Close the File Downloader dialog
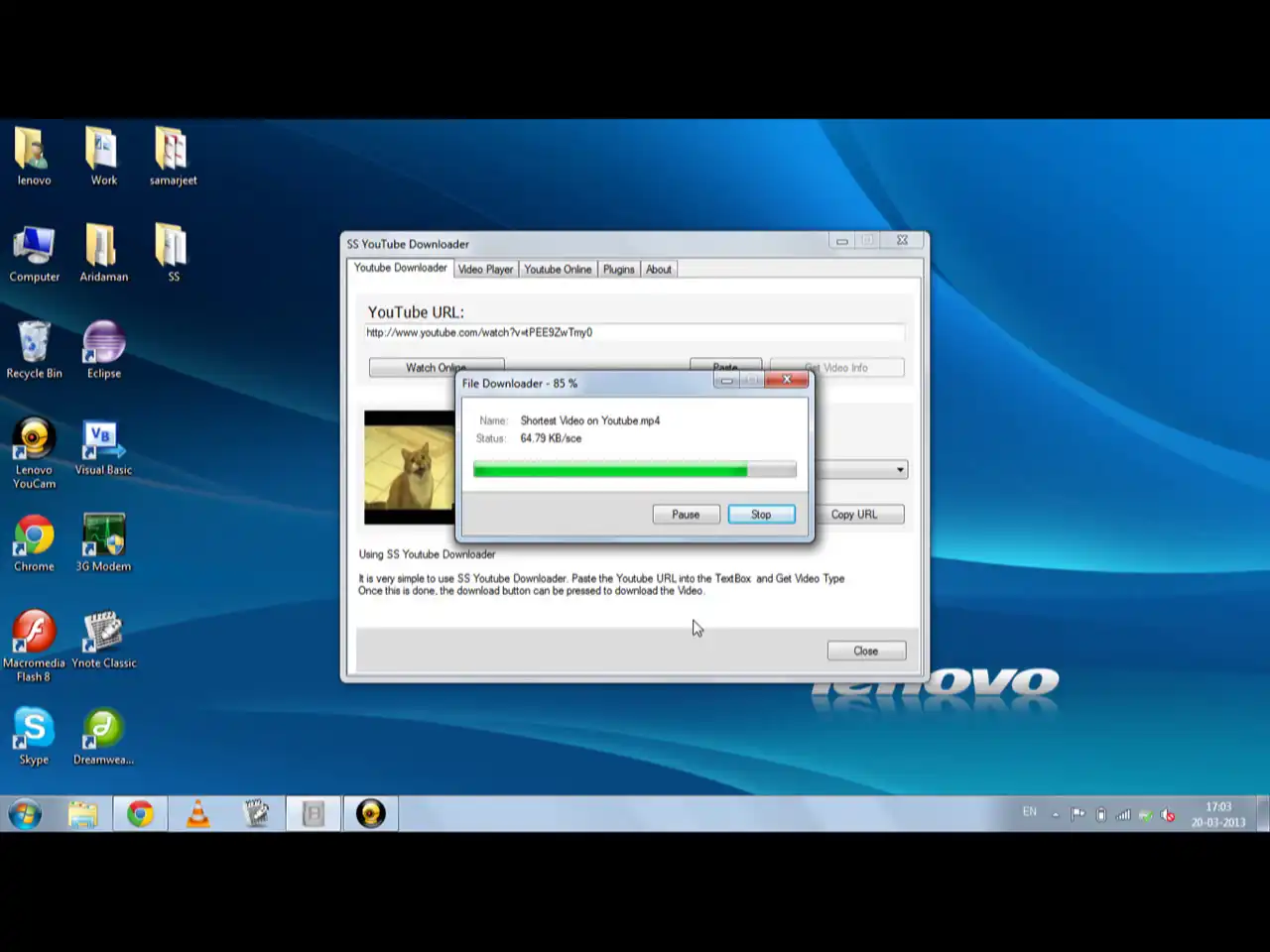 tap(787, 380)
